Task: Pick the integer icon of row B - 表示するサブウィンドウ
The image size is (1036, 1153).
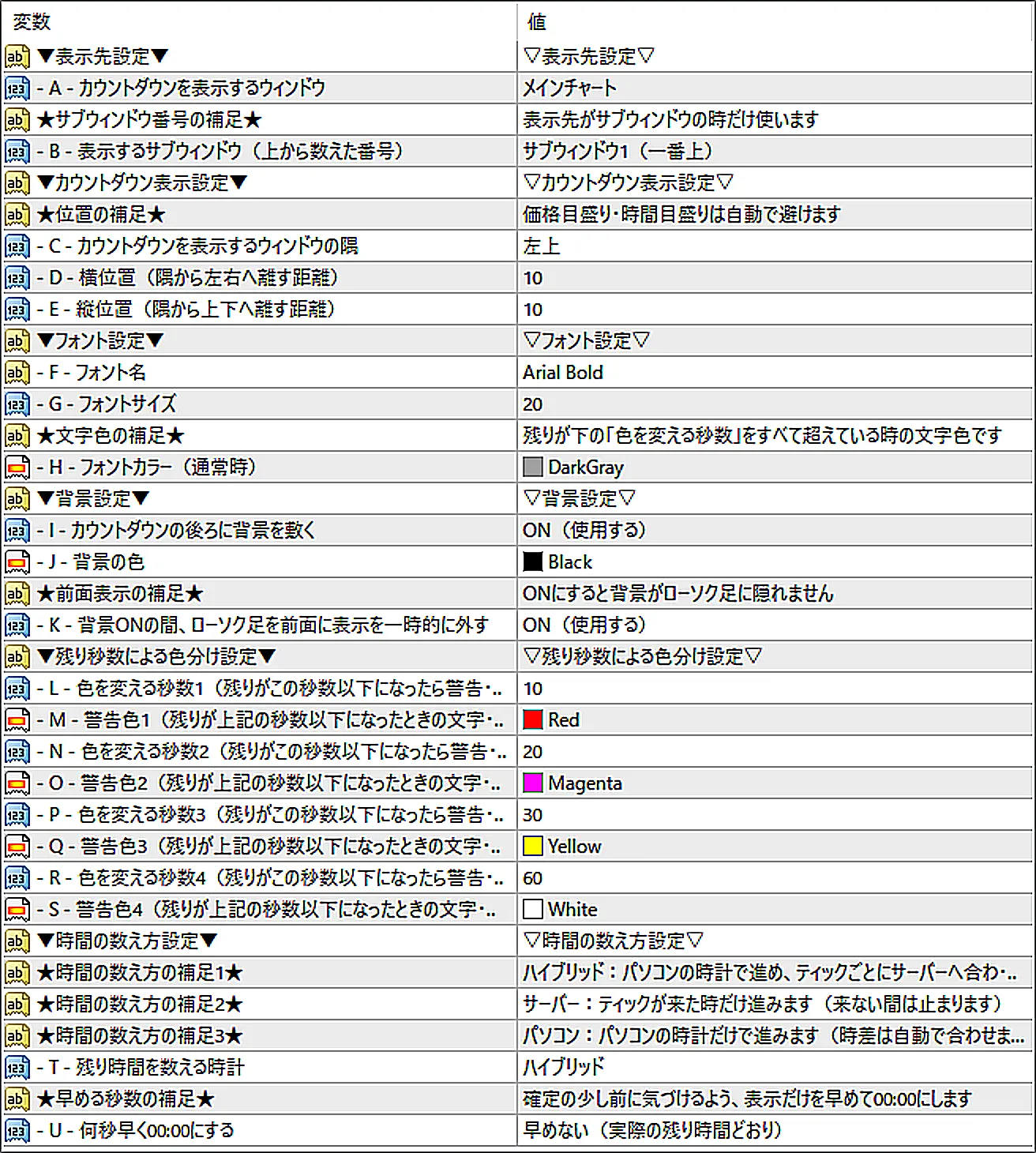Action: [x=17, y=152]
